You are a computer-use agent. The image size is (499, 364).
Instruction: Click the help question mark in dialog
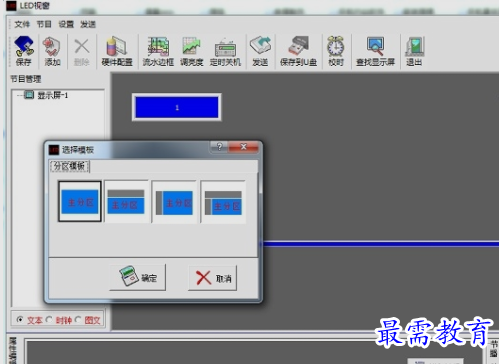(x=219, y=147)
